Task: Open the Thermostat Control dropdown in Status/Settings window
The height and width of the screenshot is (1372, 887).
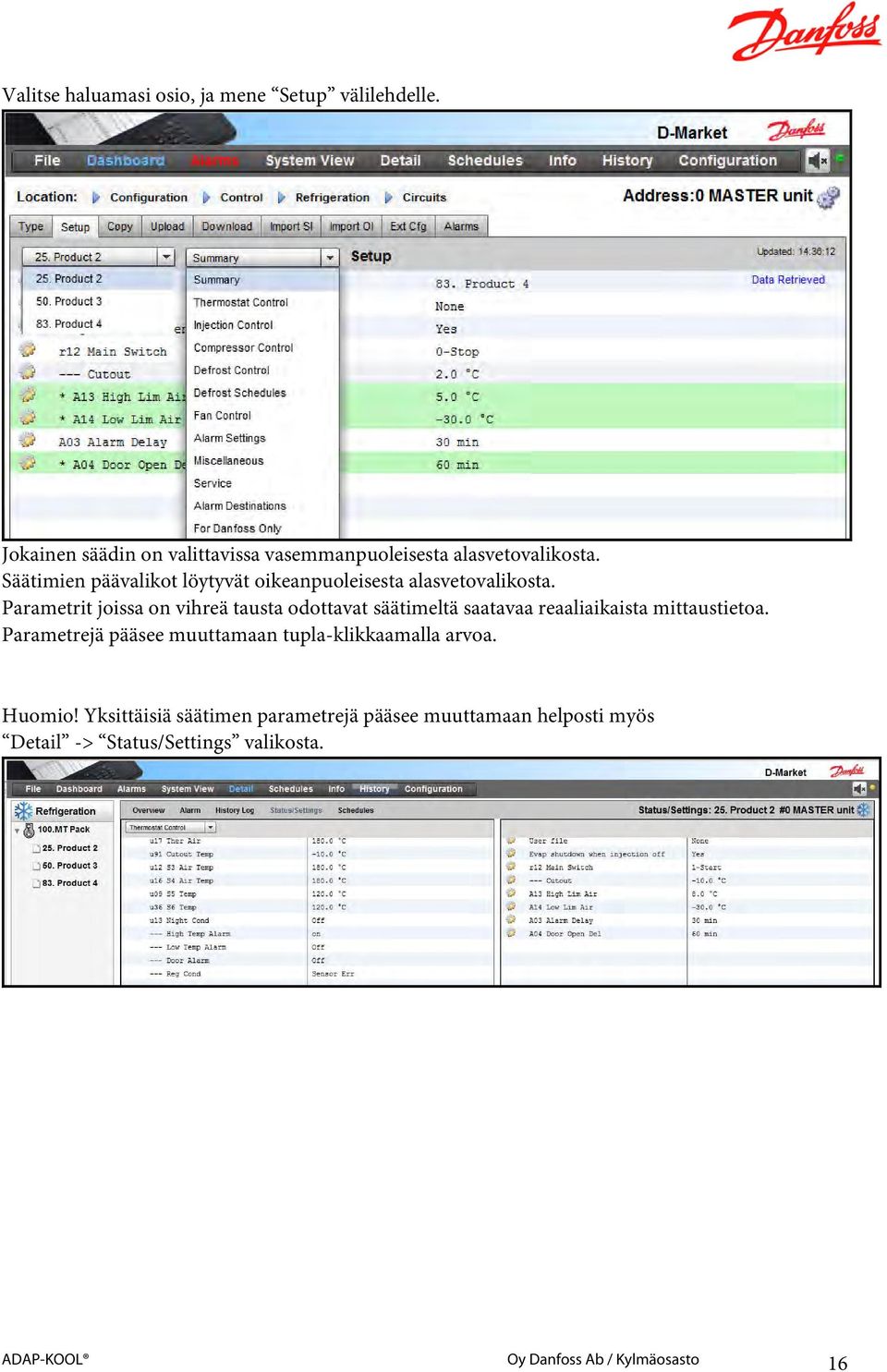Action: click(x=212, y=828)
